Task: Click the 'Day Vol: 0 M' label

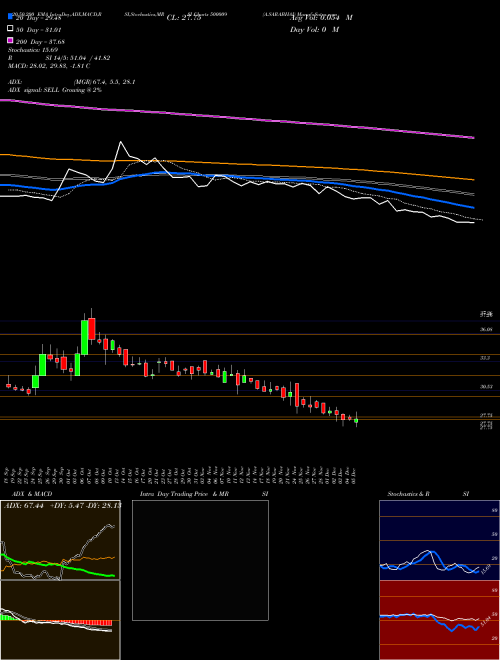Action: [x=314, y=29]
